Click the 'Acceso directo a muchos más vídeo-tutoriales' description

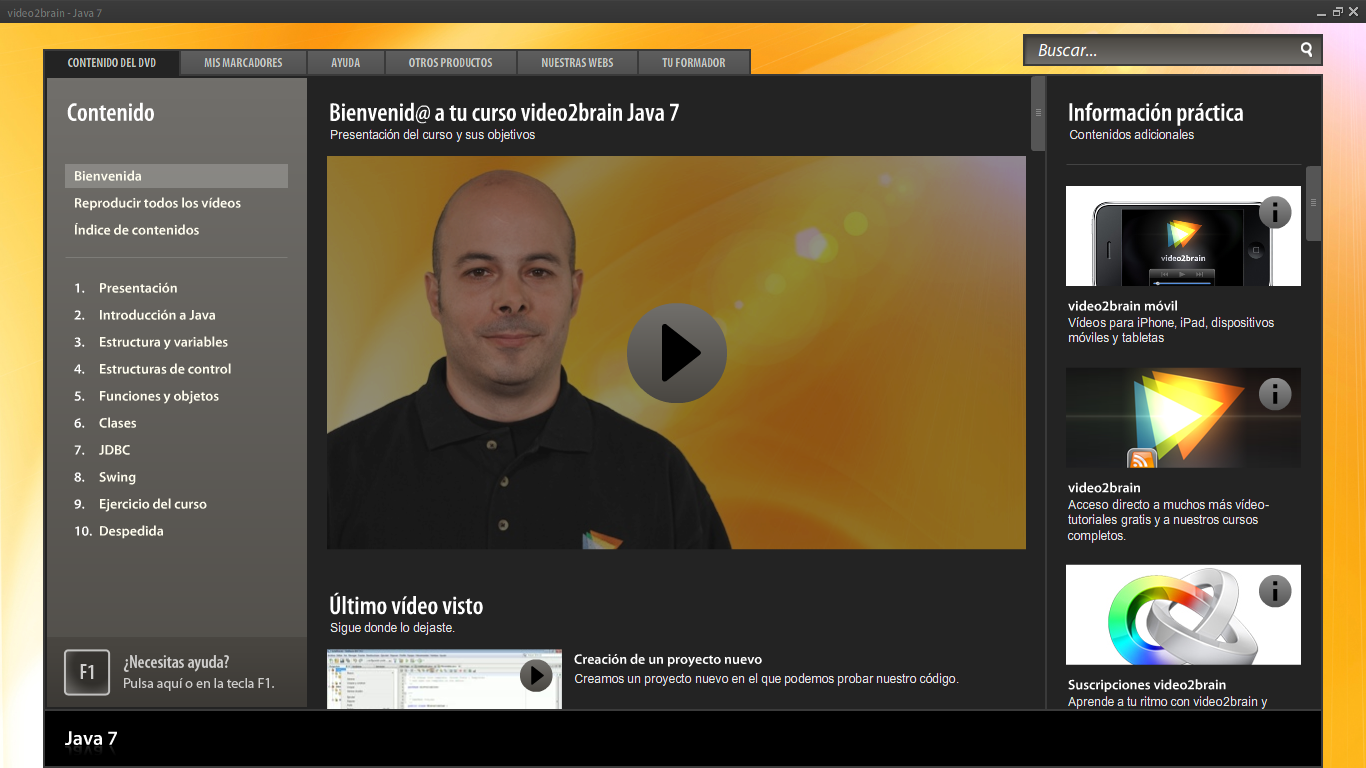1168,520
